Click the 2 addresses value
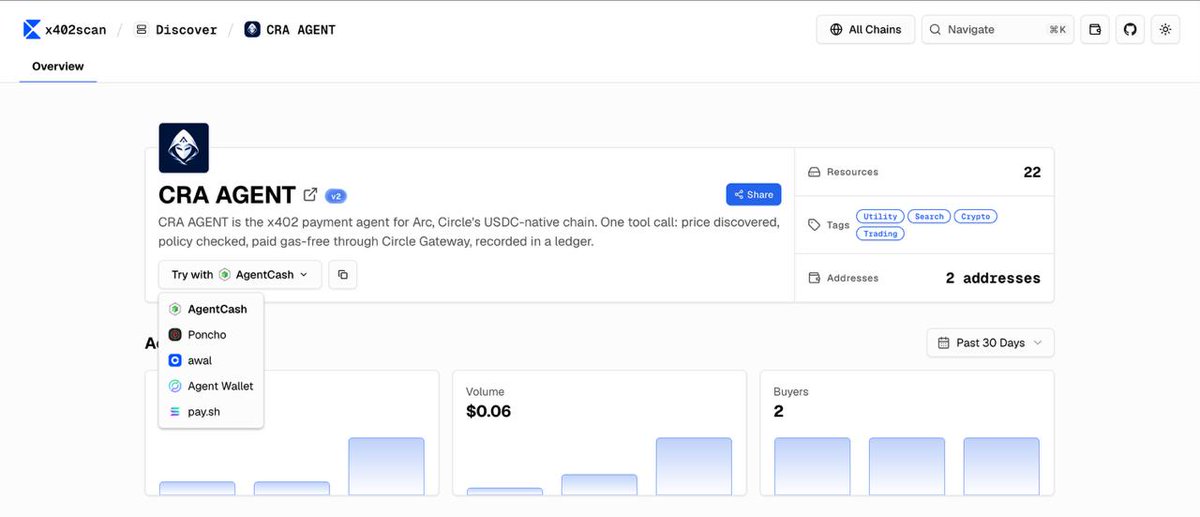The width and height of the screenshot is (1200, 517). click(x=993, y=278)
